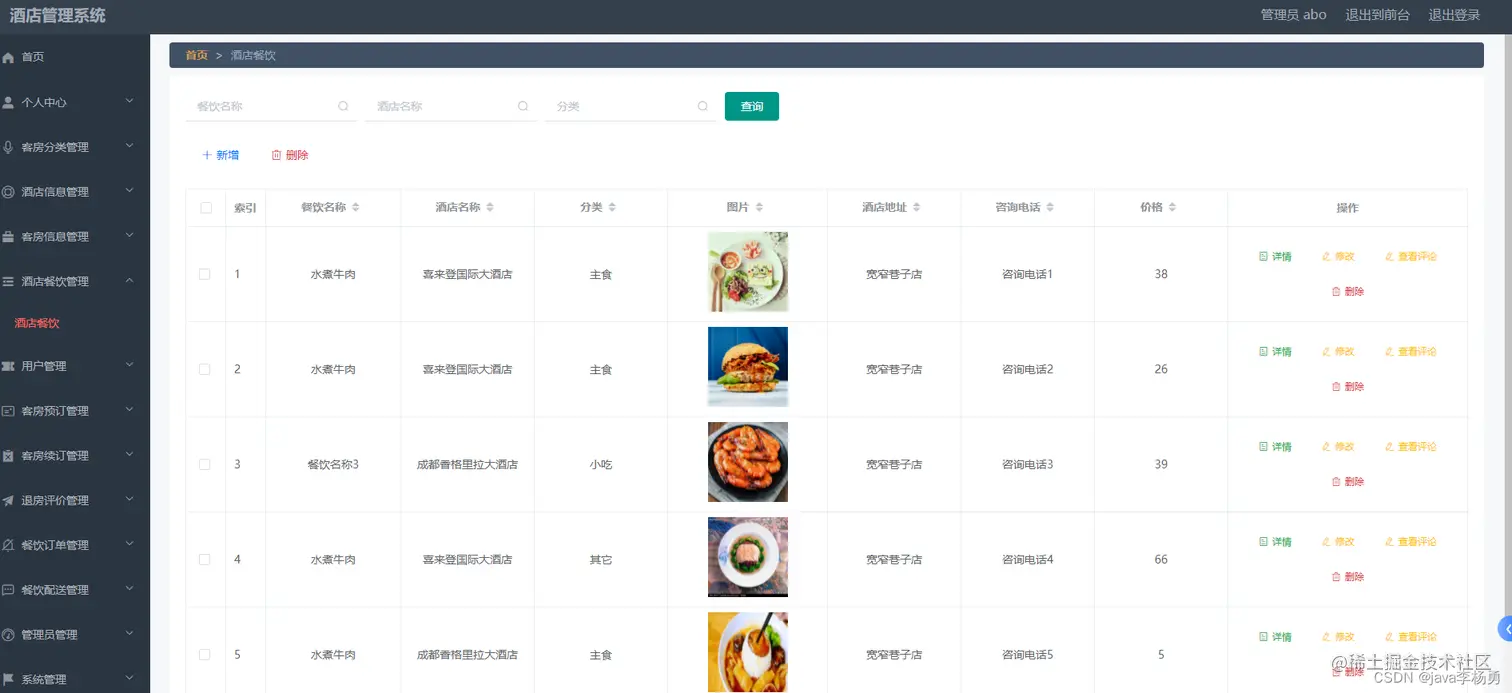Click 修改 for row 2
This screenshot has height=693, width=1512.
[1338, 352]
